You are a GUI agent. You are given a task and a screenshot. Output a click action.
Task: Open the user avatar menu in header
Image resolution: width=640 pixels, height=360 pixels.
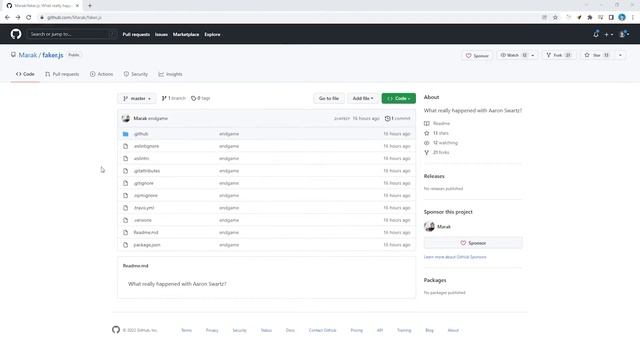click(624, 34)
